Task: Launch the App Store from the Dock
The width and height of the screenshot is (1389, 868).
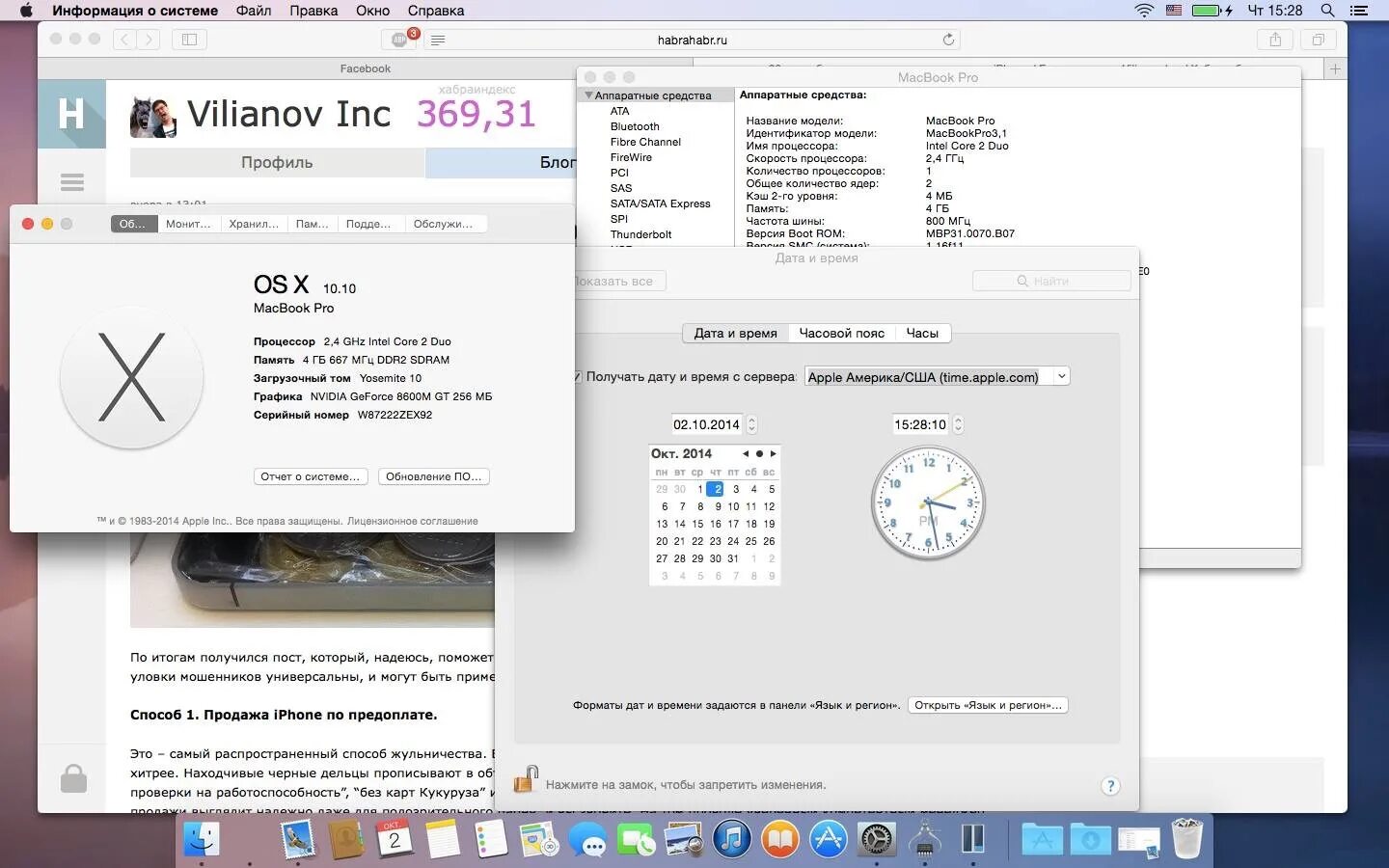Action: [x=829, y=839]
